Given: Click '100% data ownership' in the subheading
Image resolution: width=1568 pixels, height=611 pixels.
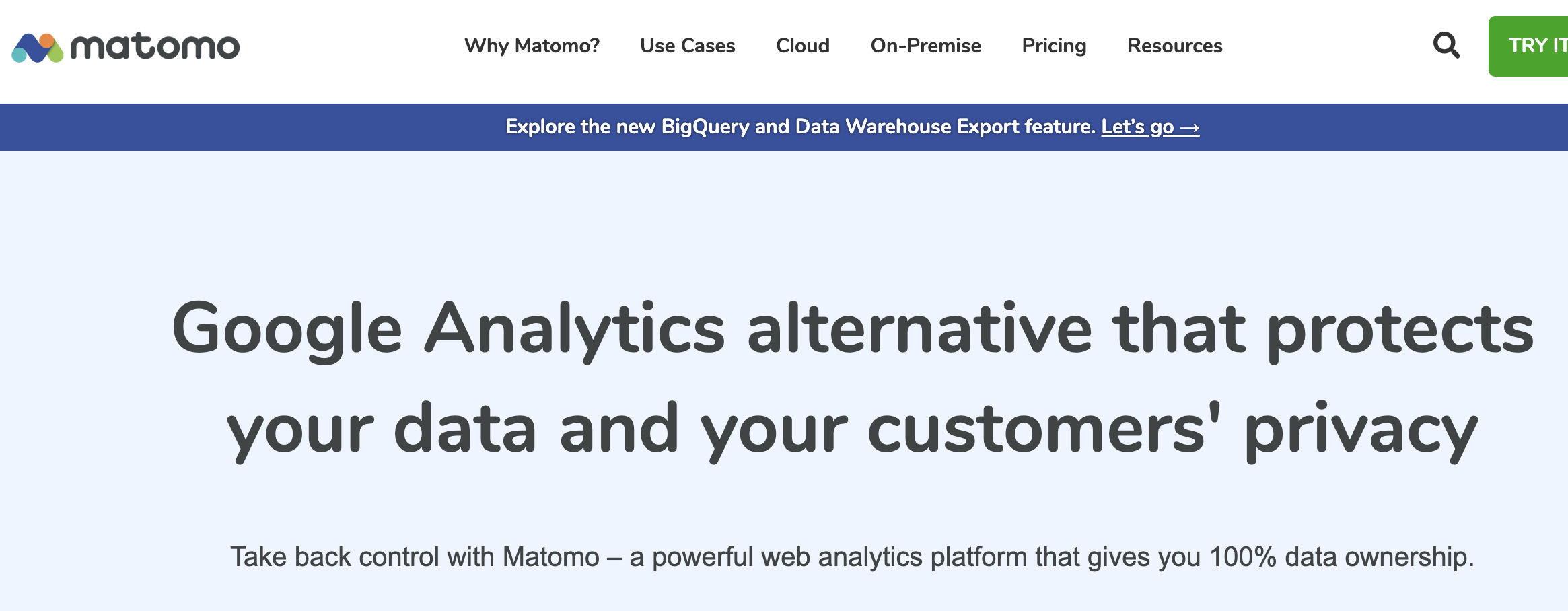Looking at the screenshot, I should [1341, 557].
